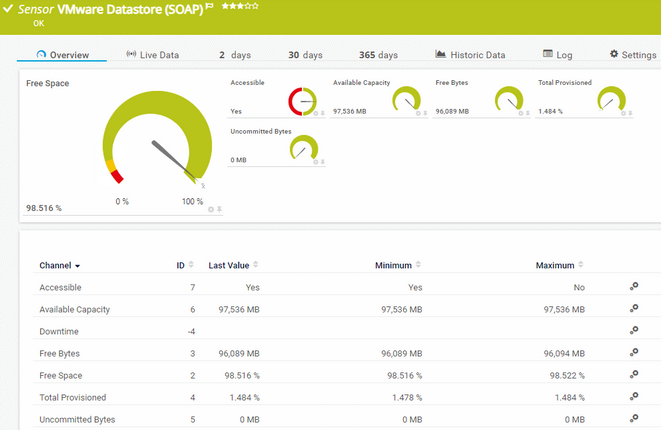Open settings gear for Downtime channel row

tap(633, 331)
